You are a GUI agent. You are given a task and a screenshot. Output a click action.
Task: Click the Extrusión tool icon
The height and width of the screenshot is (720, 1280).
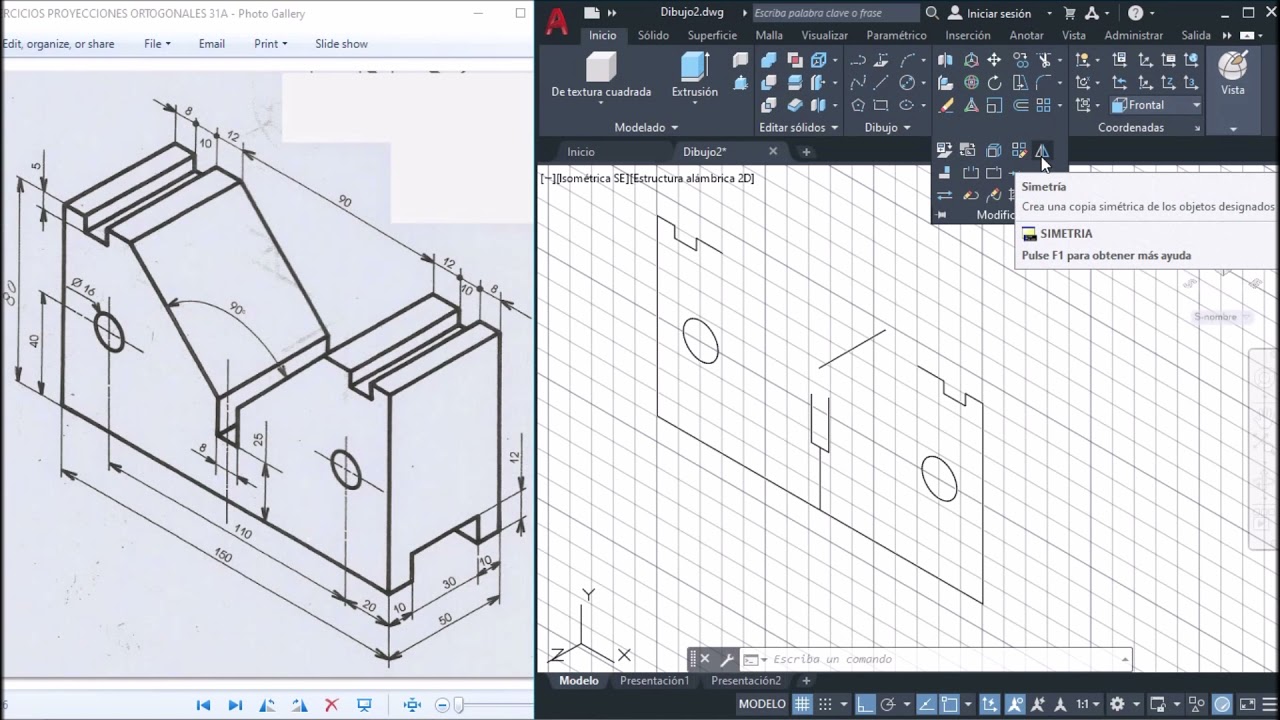[694, 66]
